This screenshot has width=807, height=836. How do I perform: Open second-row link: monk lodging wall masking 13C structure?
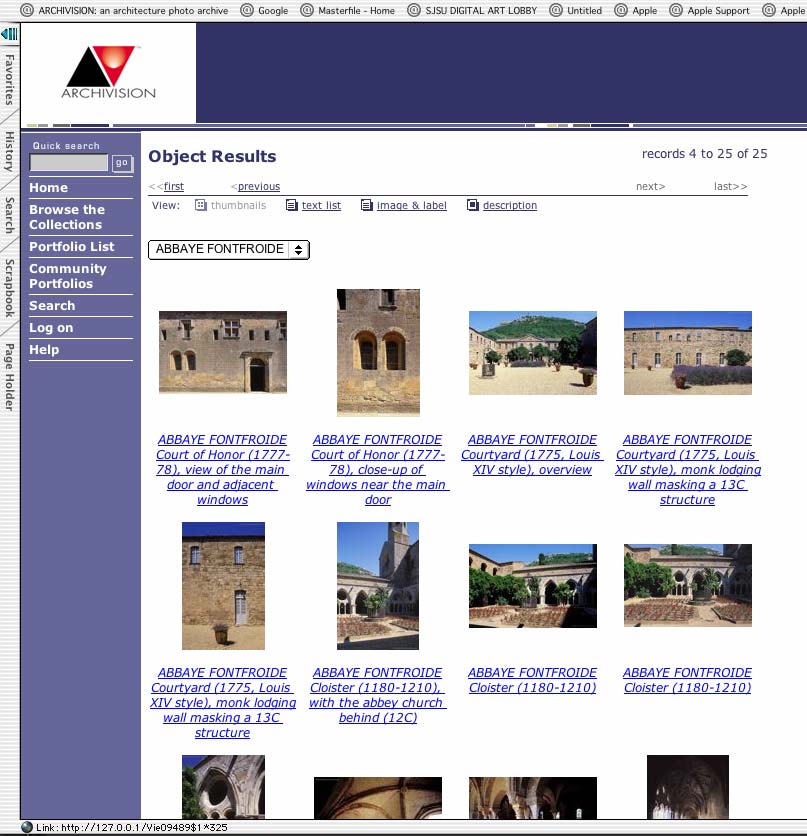pyautogui.click(x=222, y=703)
